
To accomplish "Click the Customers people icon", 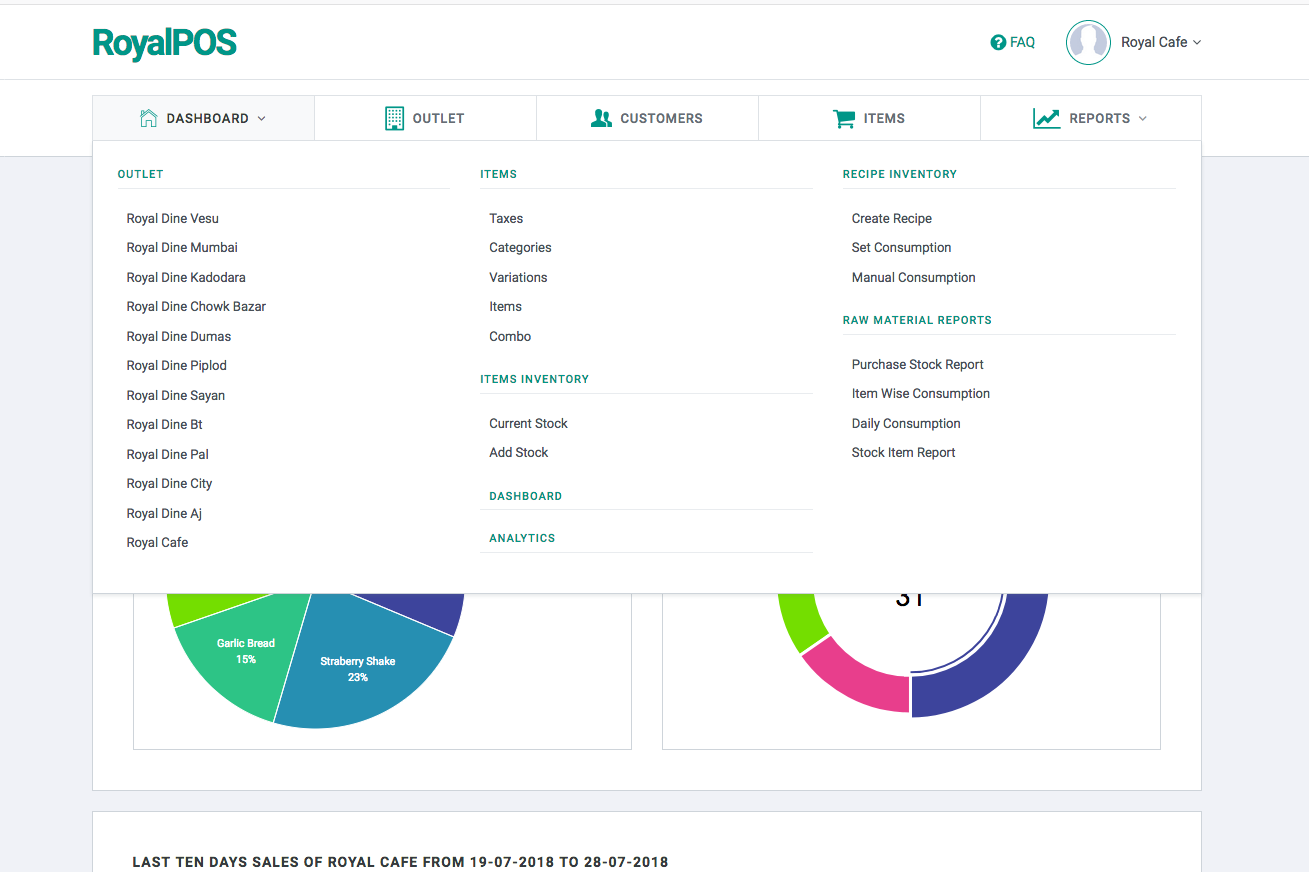I will [x=601, y=117].
